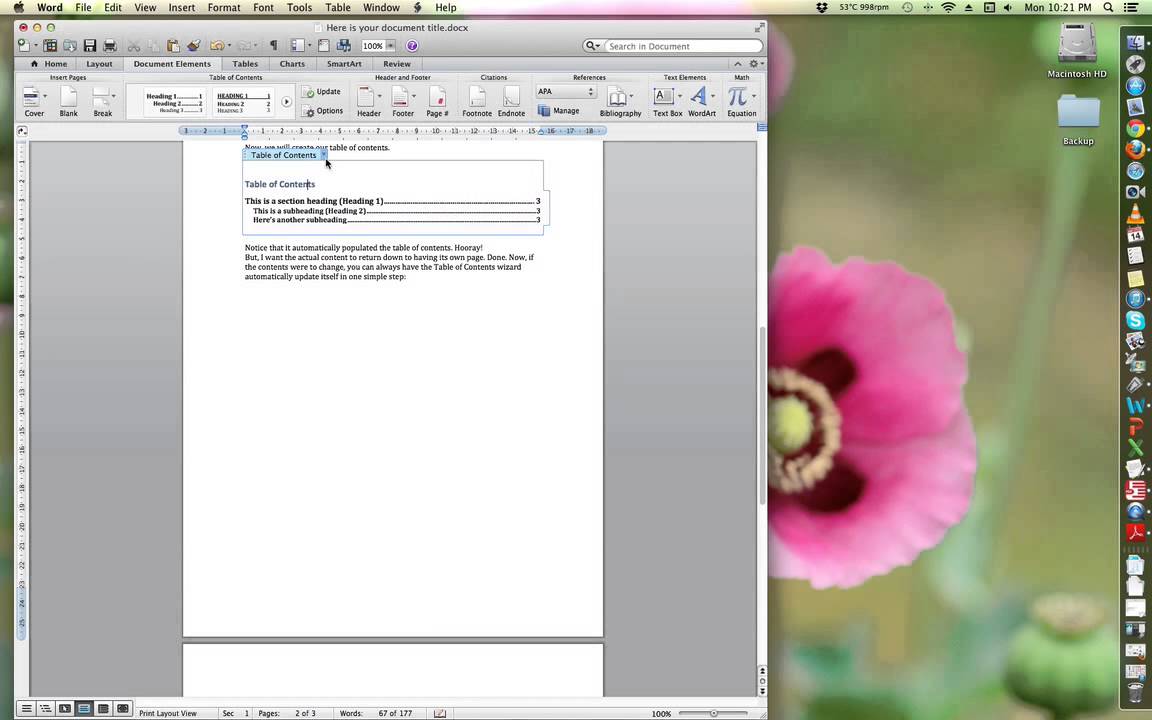Open the Spotlight search icon in menu bar
Image resolution: width=1152 pixels, height=720 pixels.
pos(1108,7)
